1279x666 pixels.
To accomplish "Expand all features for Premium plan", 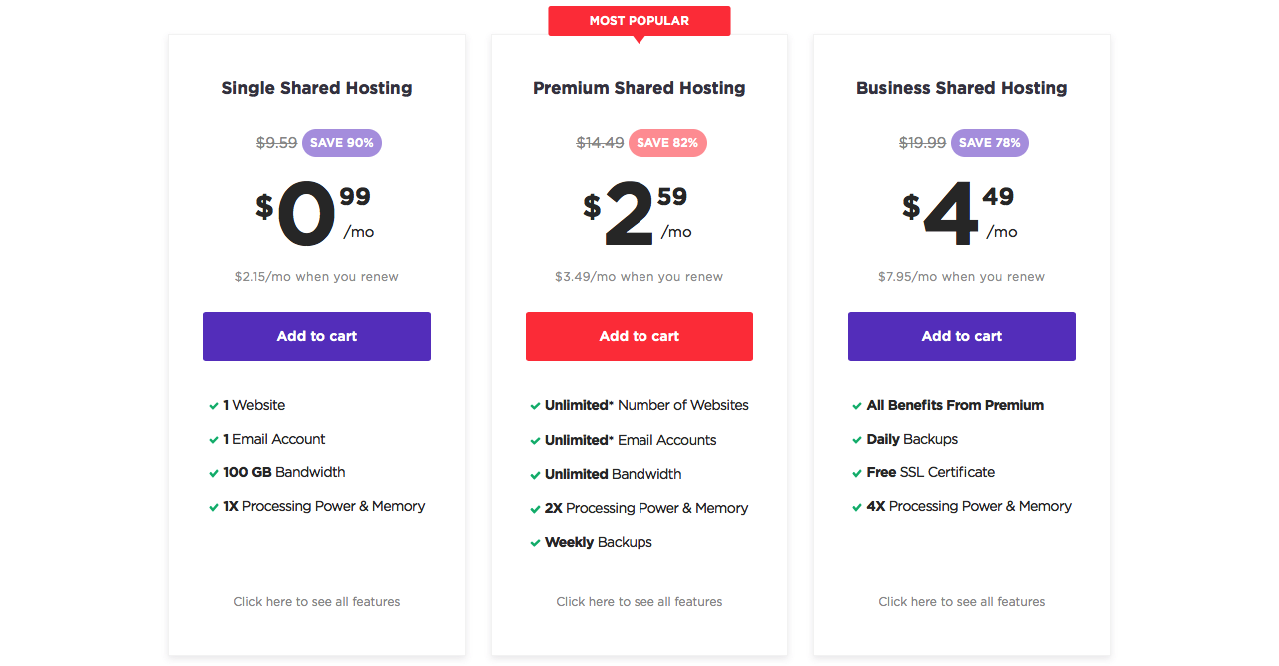I will pyautogui.click(x=639, y=602).
